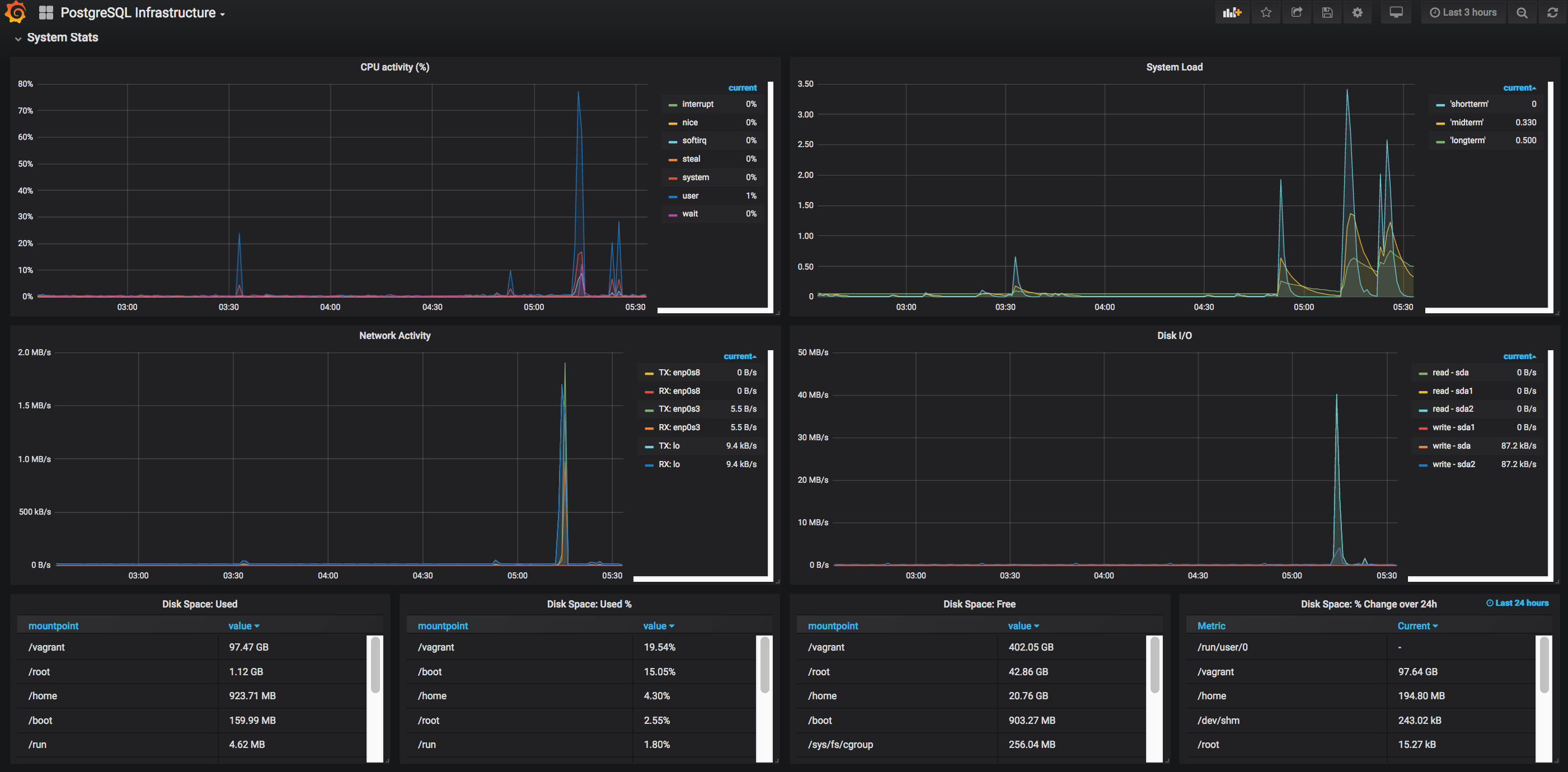This screenshot has height=772, width=1568.
Task: Toggle 'write - sda2' series in Disk I/O legend
Action: click(1454, 464)
